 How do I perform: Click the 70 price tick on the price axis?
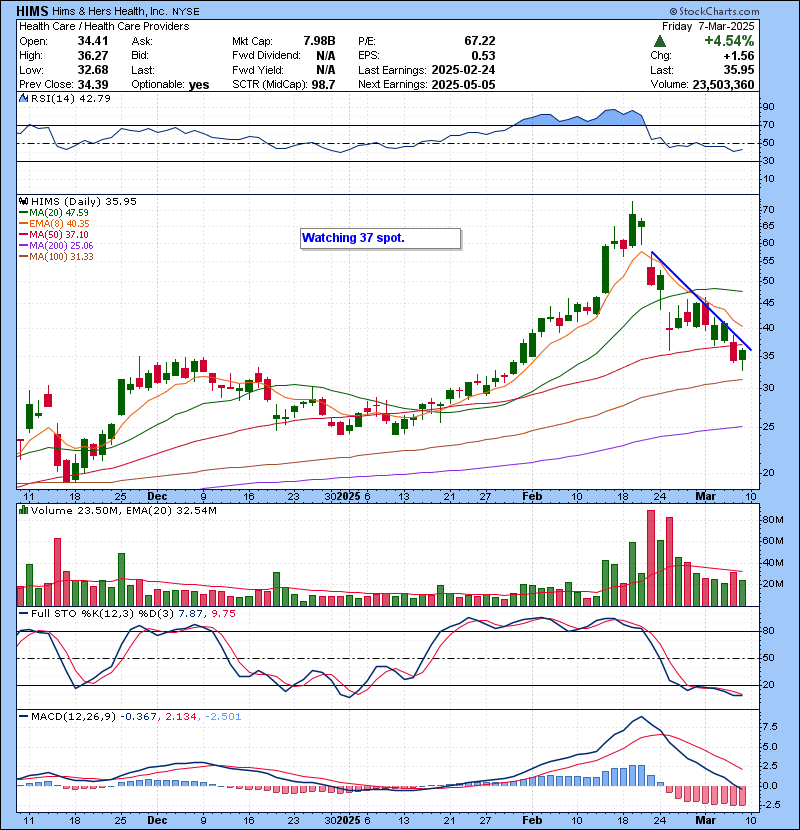pyautogui.click(x=768, y=210)
